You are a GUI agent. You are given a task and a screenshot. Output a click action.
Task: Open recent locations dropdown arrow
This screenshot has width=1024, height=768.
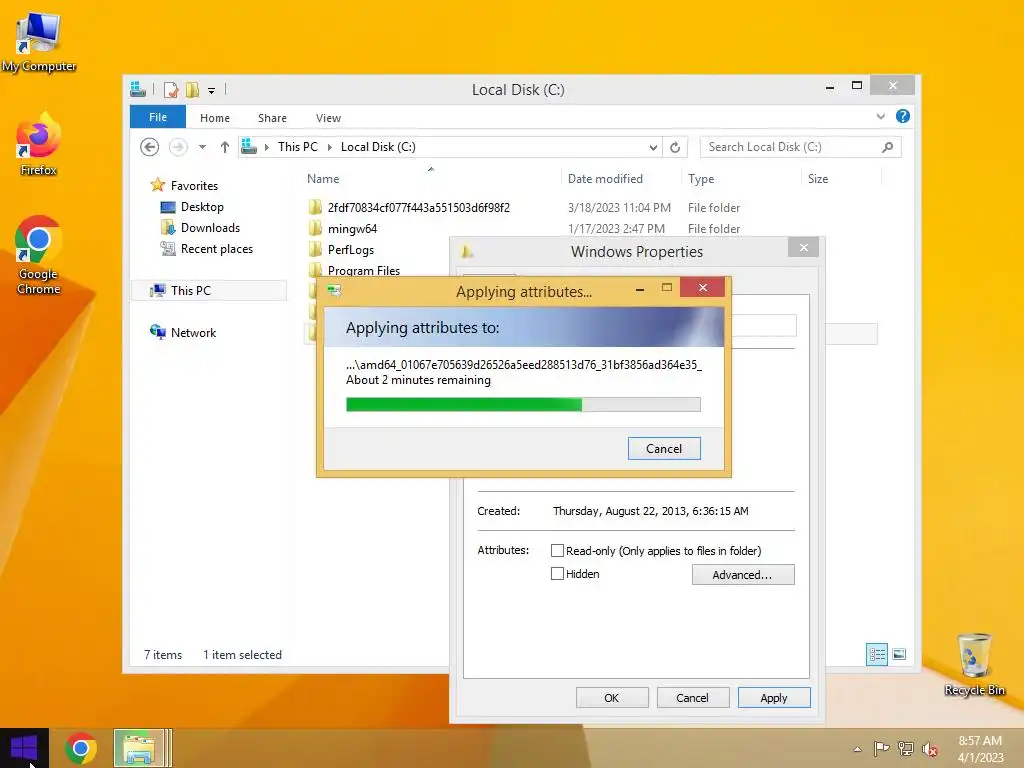pos(202,147)
